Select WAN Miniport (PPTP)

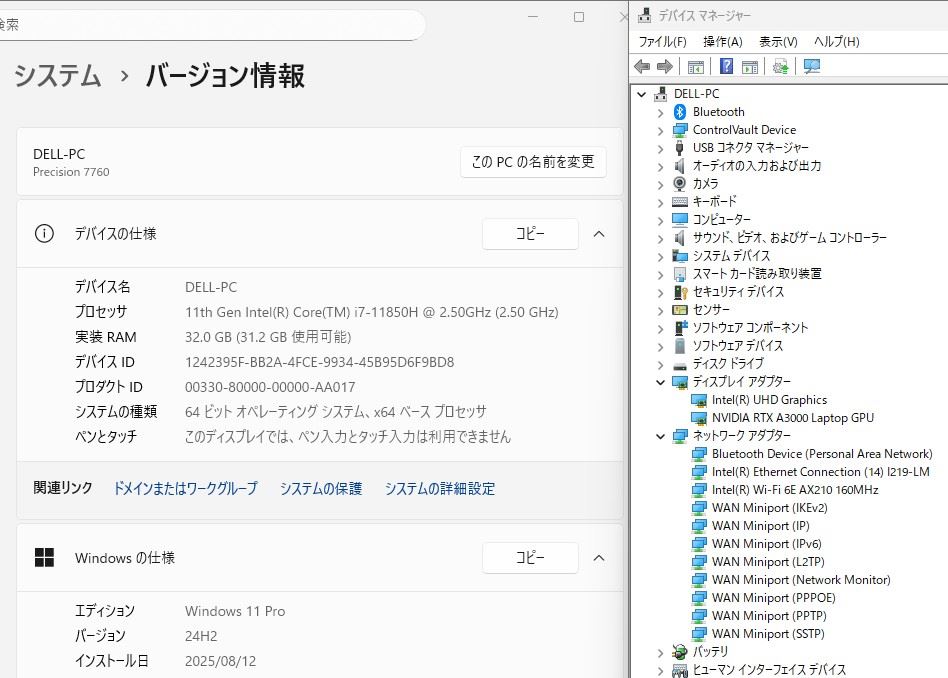click(x=769, y=616)
